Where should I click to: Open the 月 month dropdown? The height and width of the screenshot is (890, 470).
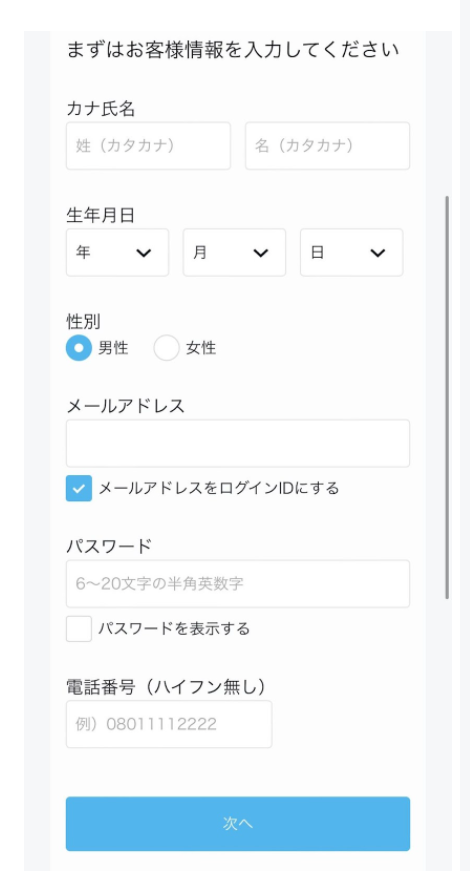click(234, 253)
